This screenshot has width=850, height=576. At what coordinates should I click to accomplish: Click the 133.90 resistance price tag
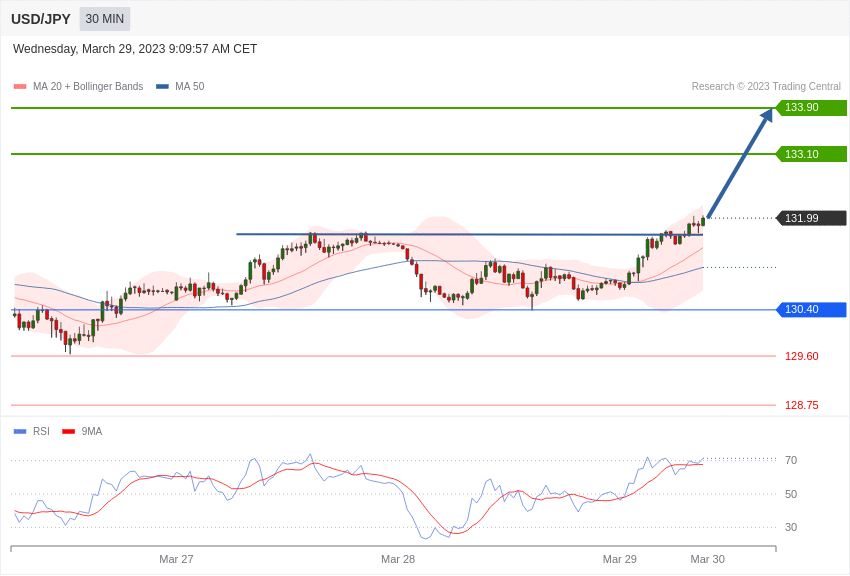point(812,107)
